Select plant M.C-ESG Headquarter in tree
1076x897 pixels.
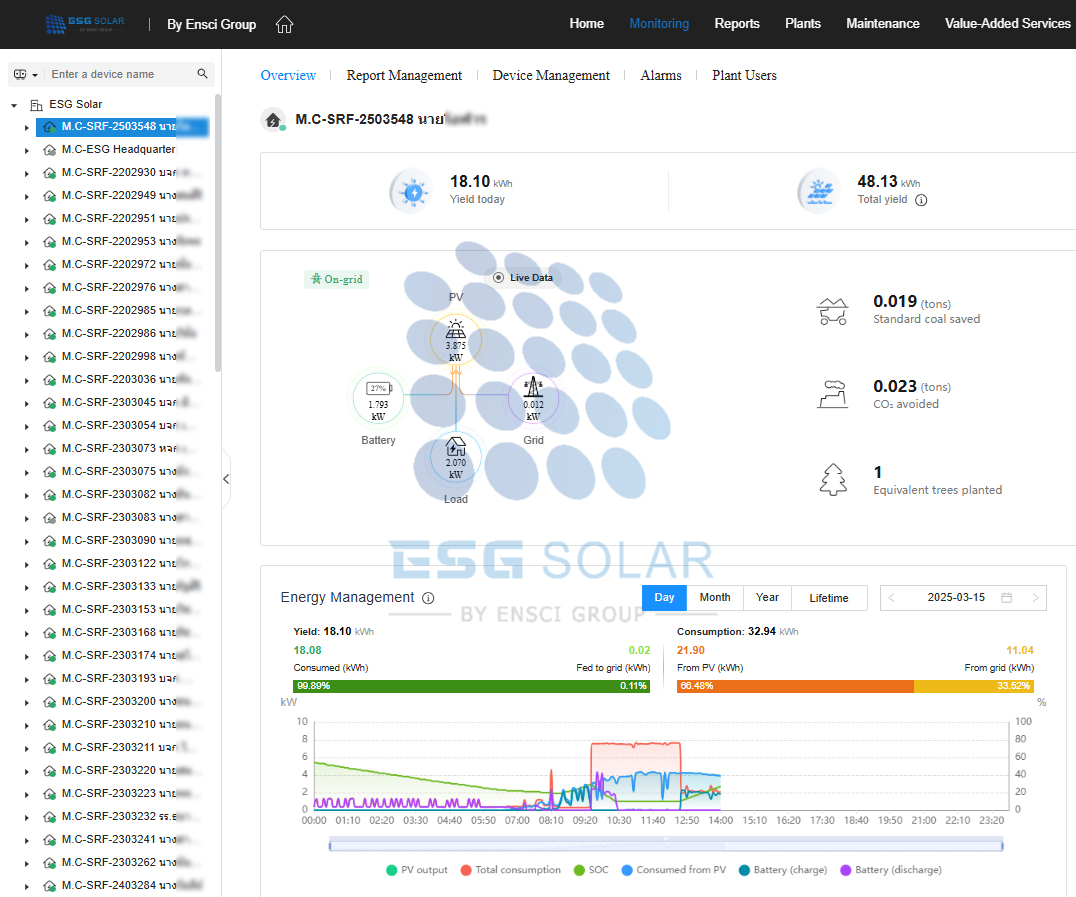click(x=118, y=149)
